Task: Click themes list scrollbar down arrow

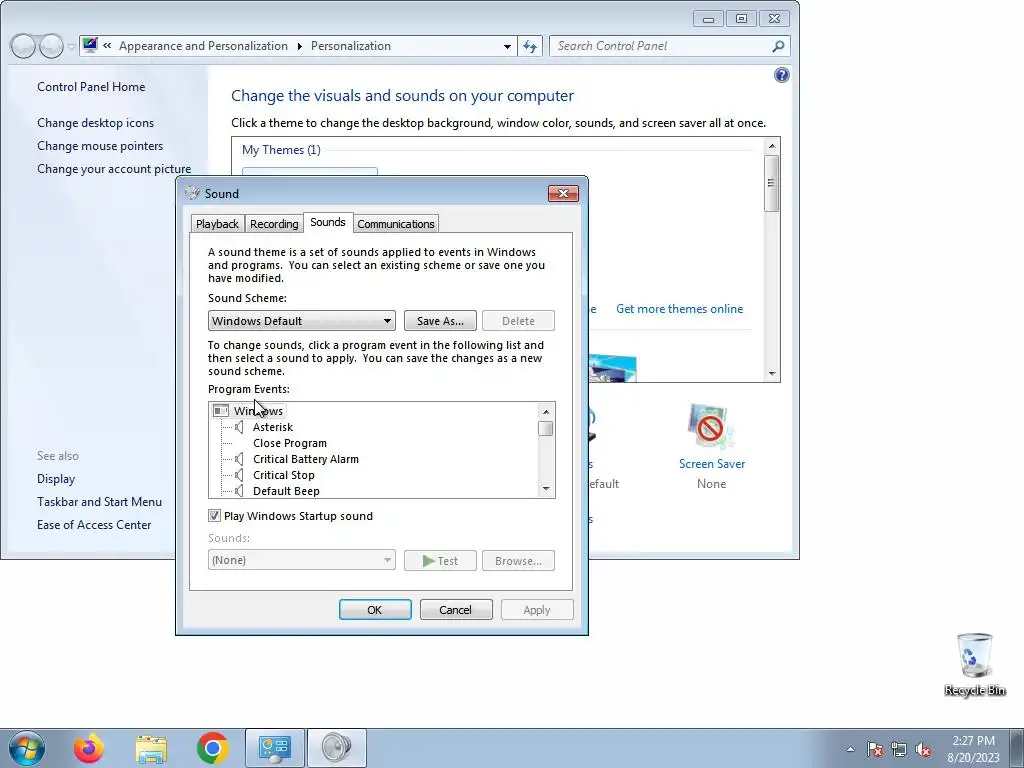Action: pos(772,374)
